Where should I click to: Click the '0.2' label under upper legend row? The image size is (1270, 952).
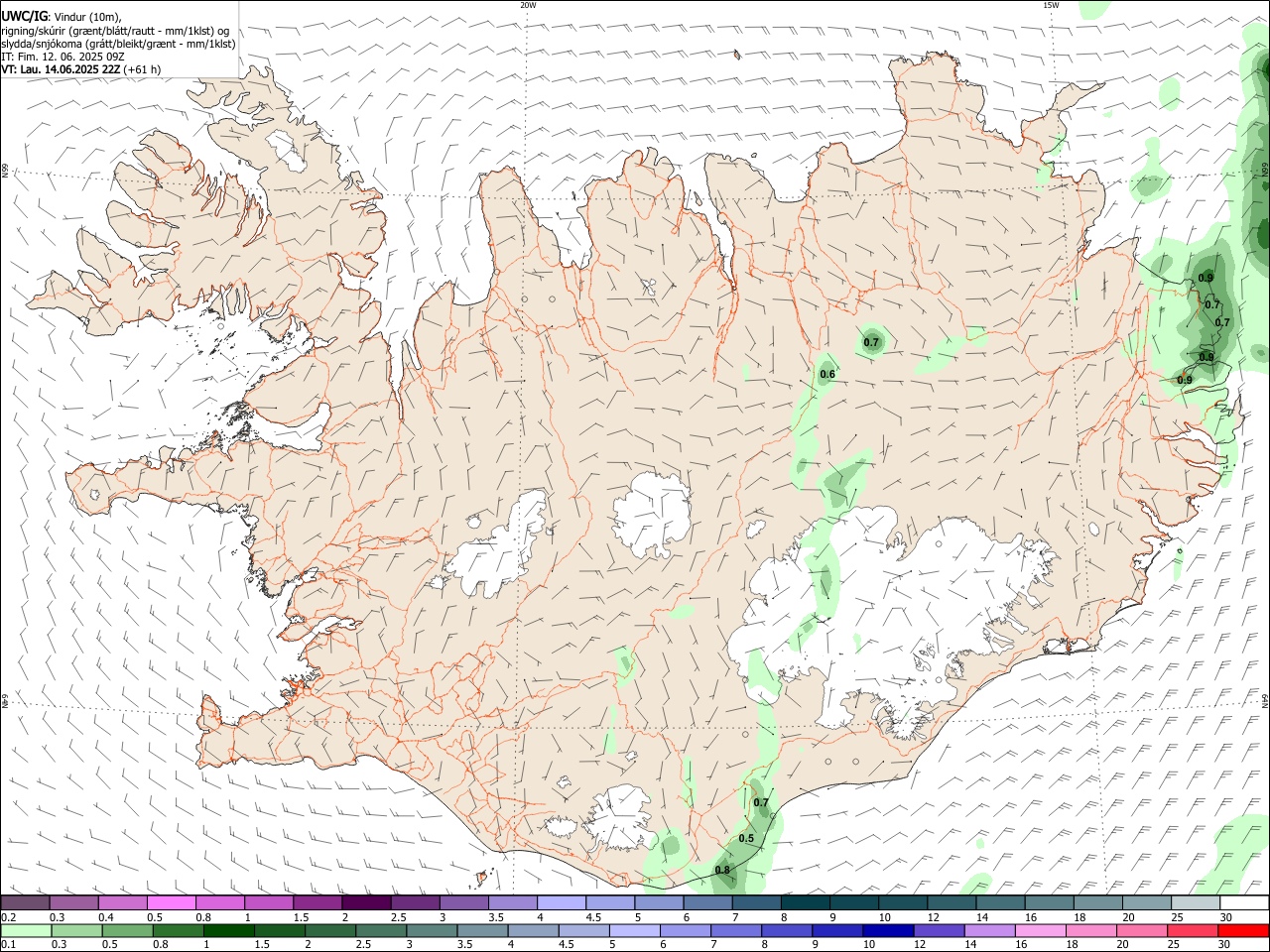[9, 917]
